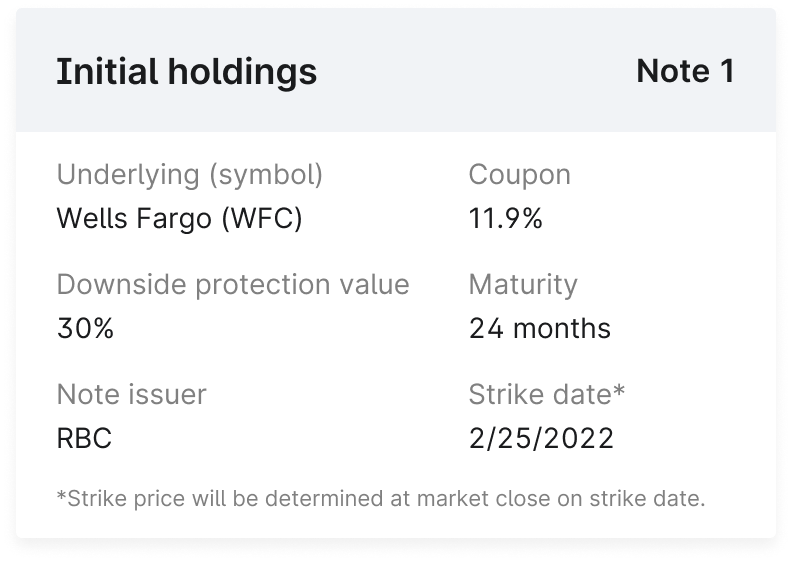
Task: Click the word Fargo in underlying
Action: (x=176, y=218)
